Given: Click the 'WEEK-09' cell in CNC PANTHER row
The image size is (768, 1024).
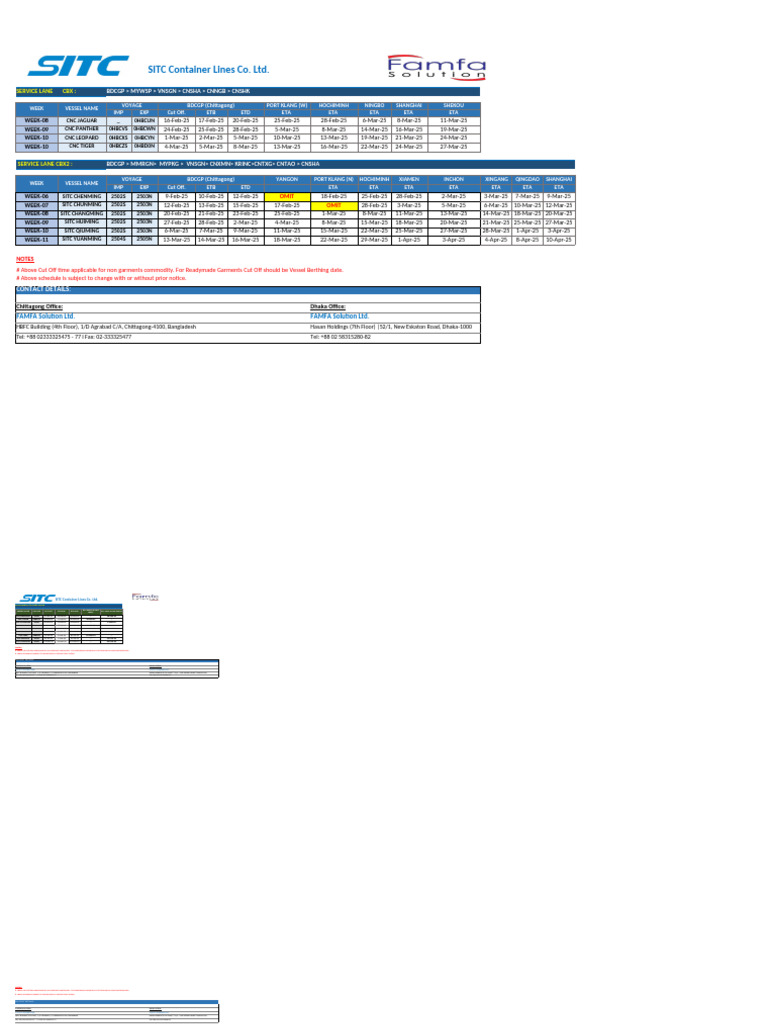Looking at the screenshot, I should point(37,129).
